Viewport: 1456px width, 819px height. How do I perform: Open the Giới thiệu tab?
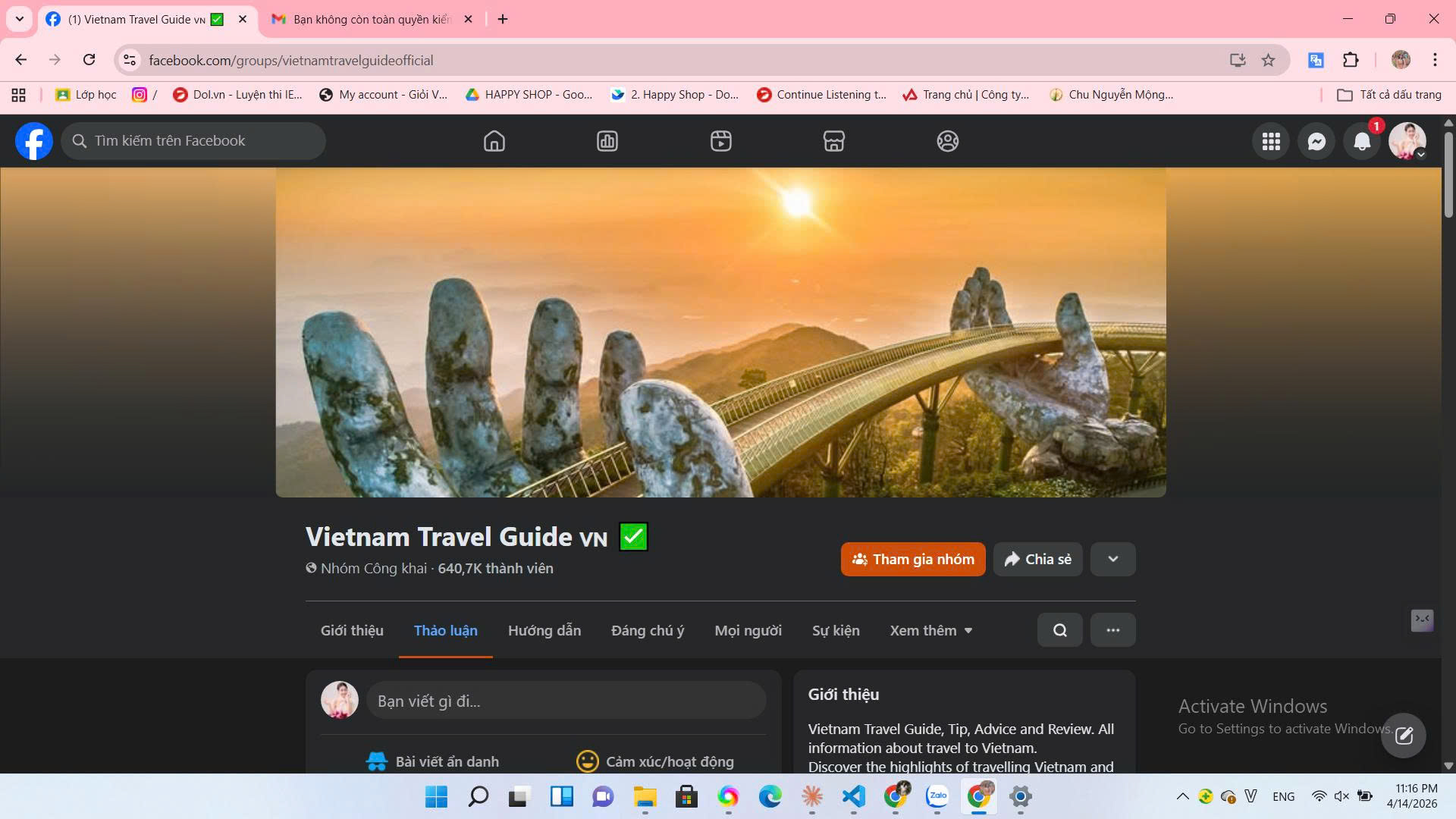point(352,631)
